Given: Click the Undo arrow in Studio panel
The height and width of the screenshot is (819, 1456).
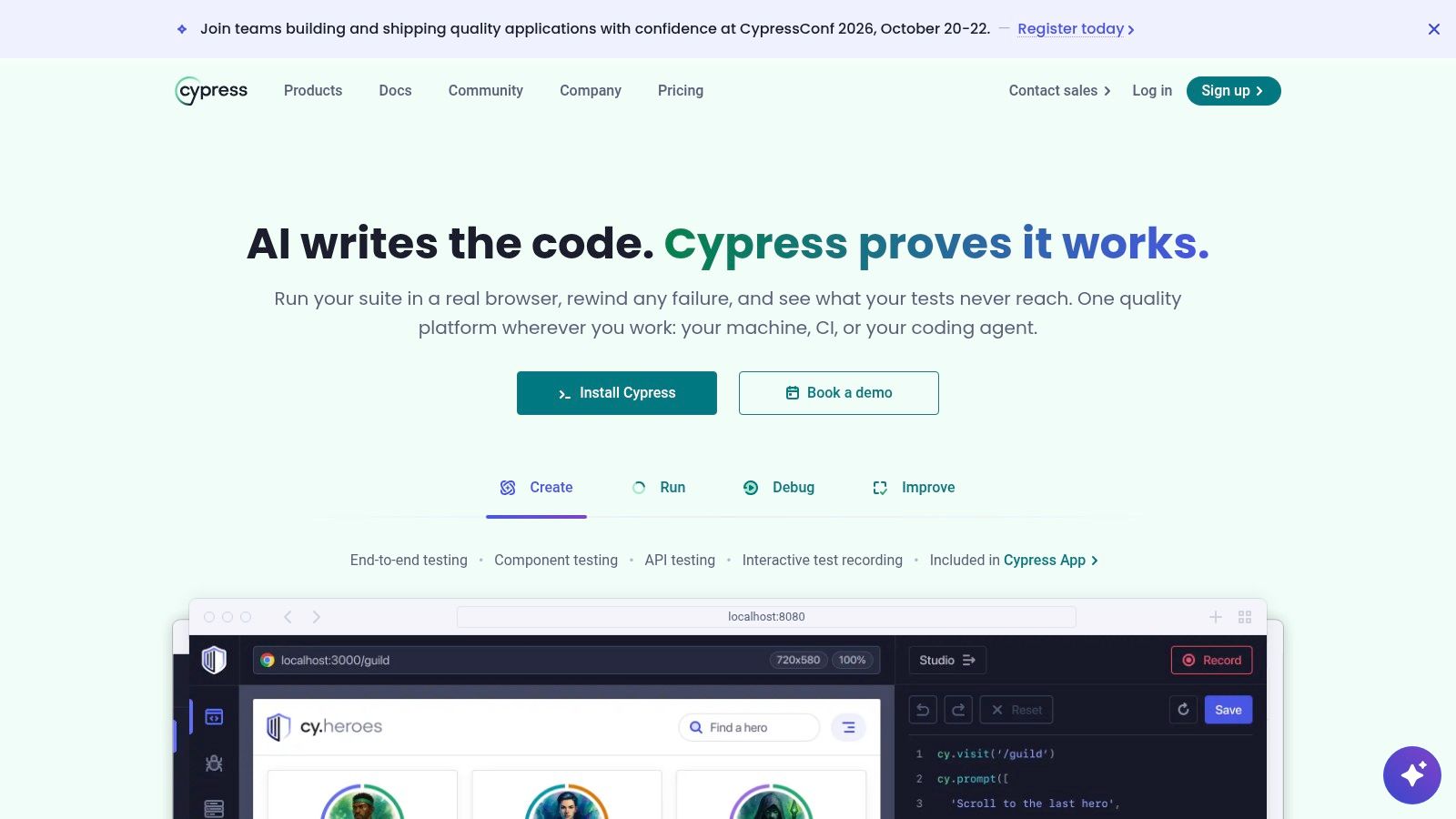Looking at the screenshot, I should point(923,710).
